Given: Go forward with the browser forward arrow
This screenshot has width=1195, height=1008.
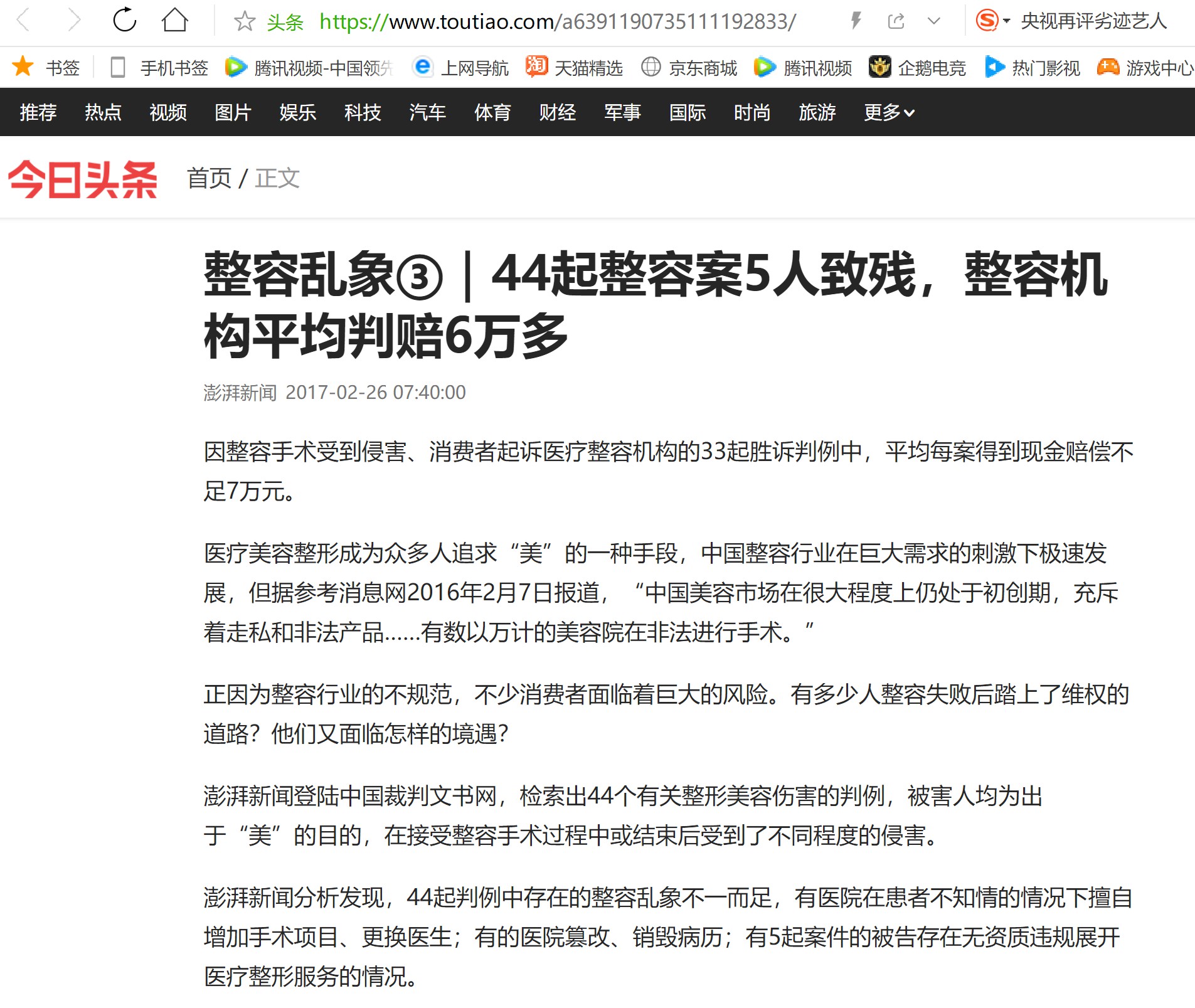Looking at the screenshot, I should [x=74, y=21].
